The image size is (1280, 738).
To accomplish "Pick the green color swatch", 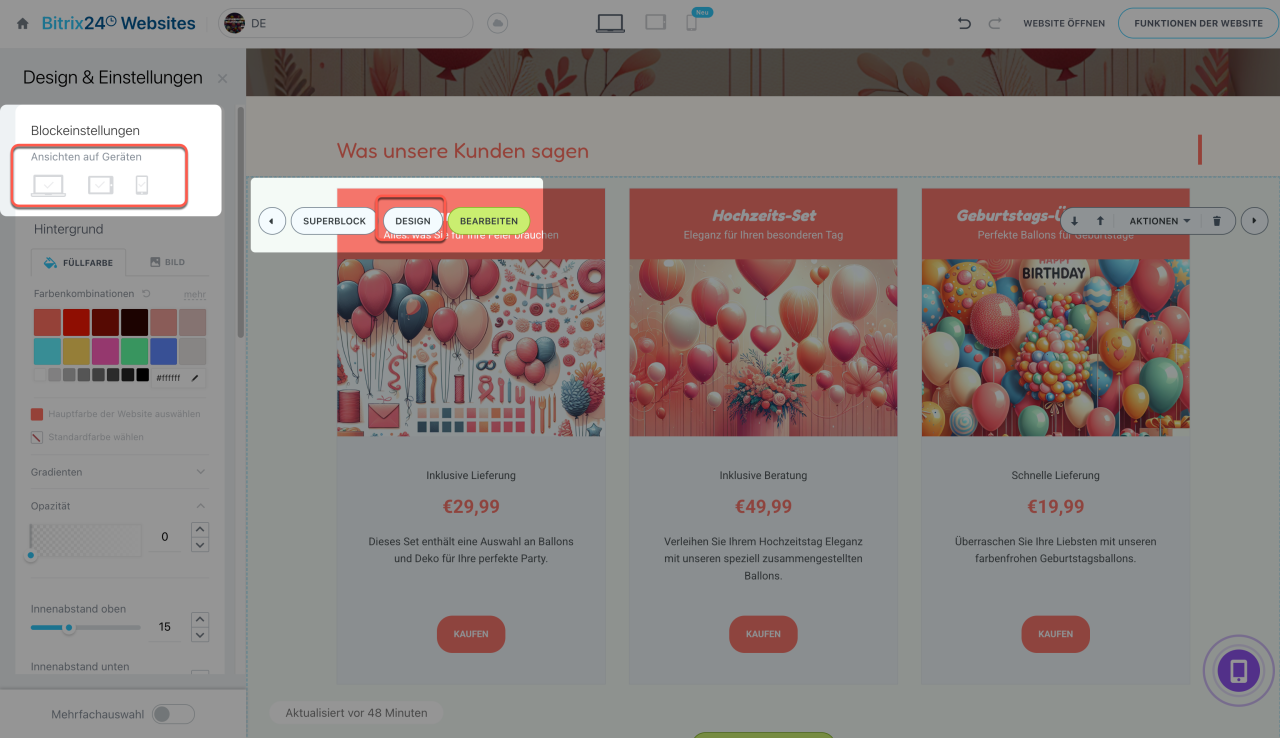I will tap(134, 351).
